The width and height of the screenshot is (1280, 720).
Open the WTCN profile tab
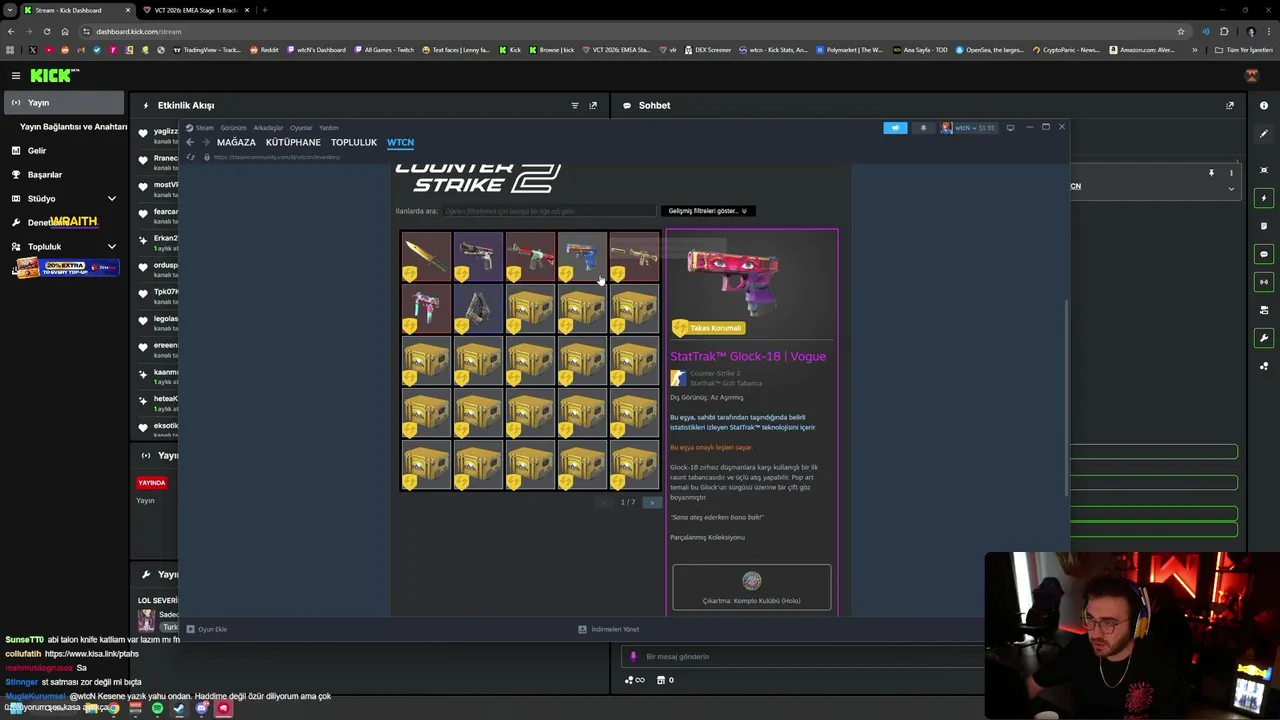[400, 142]
